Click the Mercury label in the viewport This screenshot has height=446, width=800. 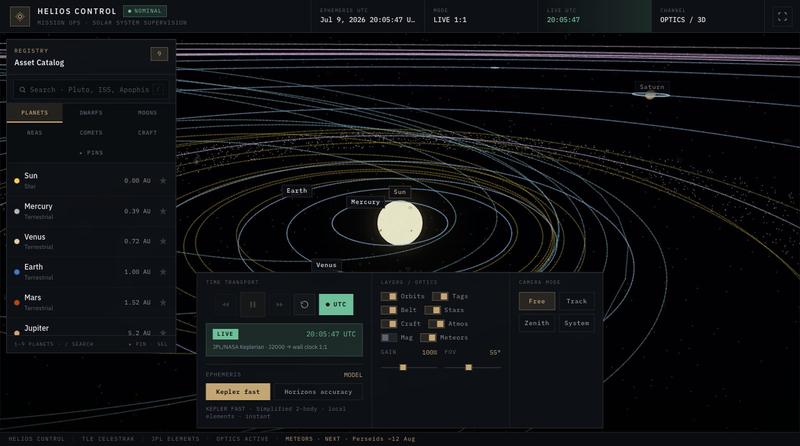click(365, 203)
